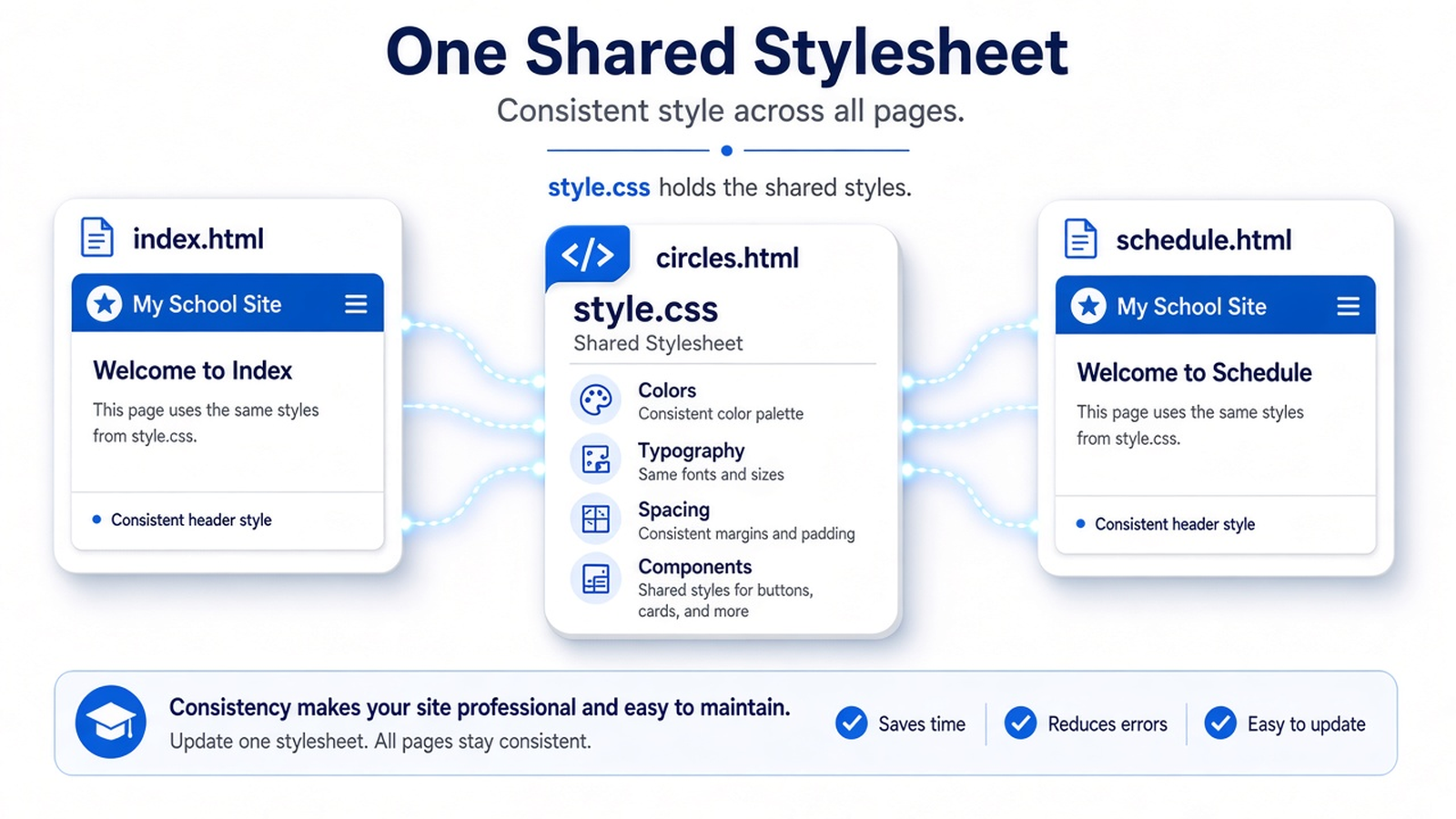Click the One Shared Stylesheet title
1456x819 pixels.
coord(727,52)
